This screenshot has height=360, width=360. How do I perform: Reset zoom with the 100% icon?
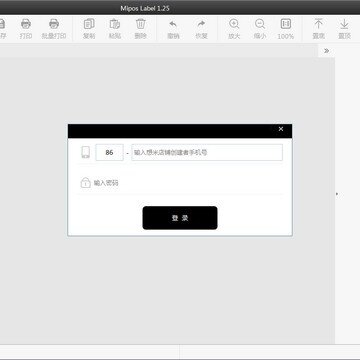click(286, 24)
